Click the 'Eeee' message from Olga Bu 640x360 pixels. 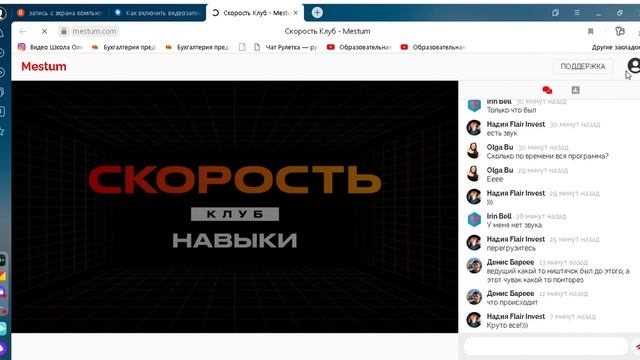(x=495, y=179)
